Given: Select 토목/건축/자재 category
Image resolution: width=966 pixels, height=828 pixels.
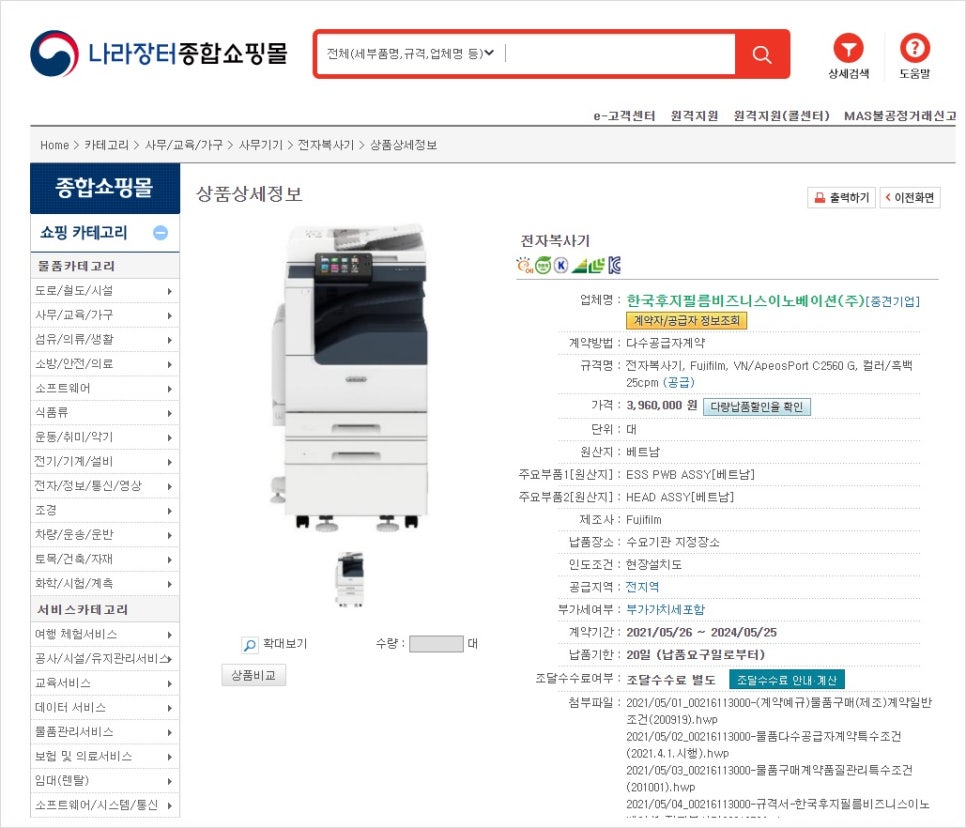Looking at the screenshot, I should [105, 559].
